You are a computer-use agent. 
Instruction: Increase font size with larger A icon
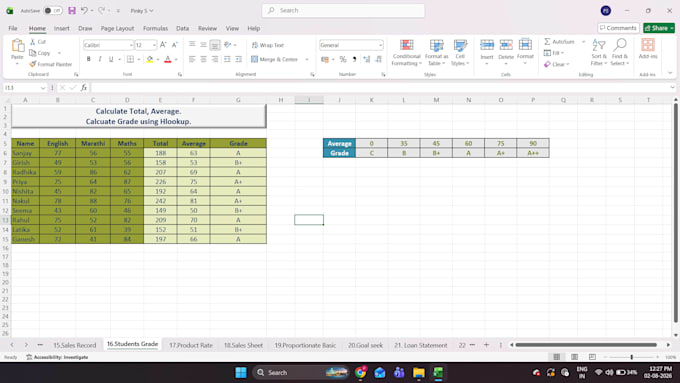(163, 45)
